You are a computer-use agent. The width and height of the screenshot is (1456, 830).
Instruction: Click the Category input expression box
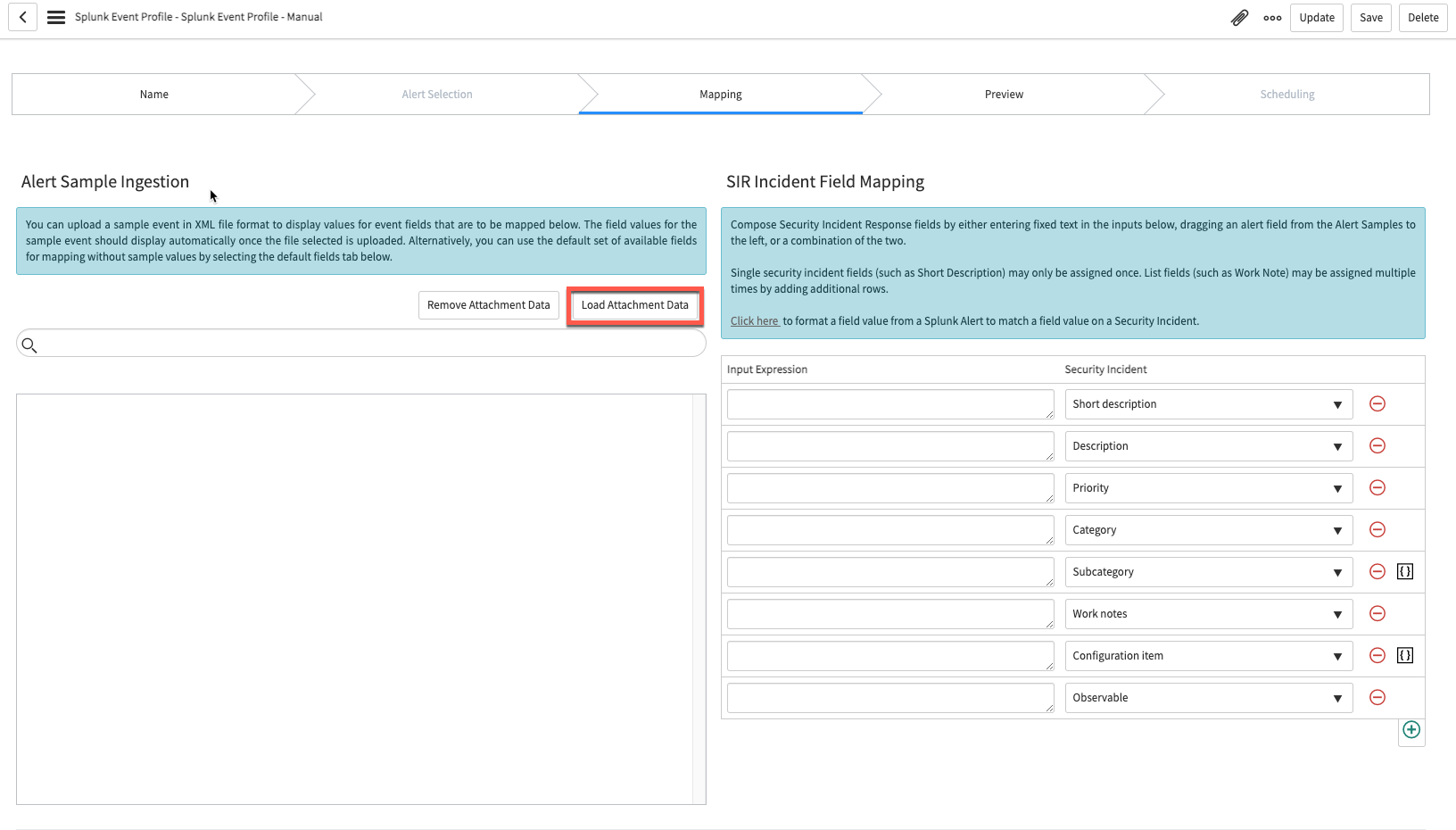[890, 530]
